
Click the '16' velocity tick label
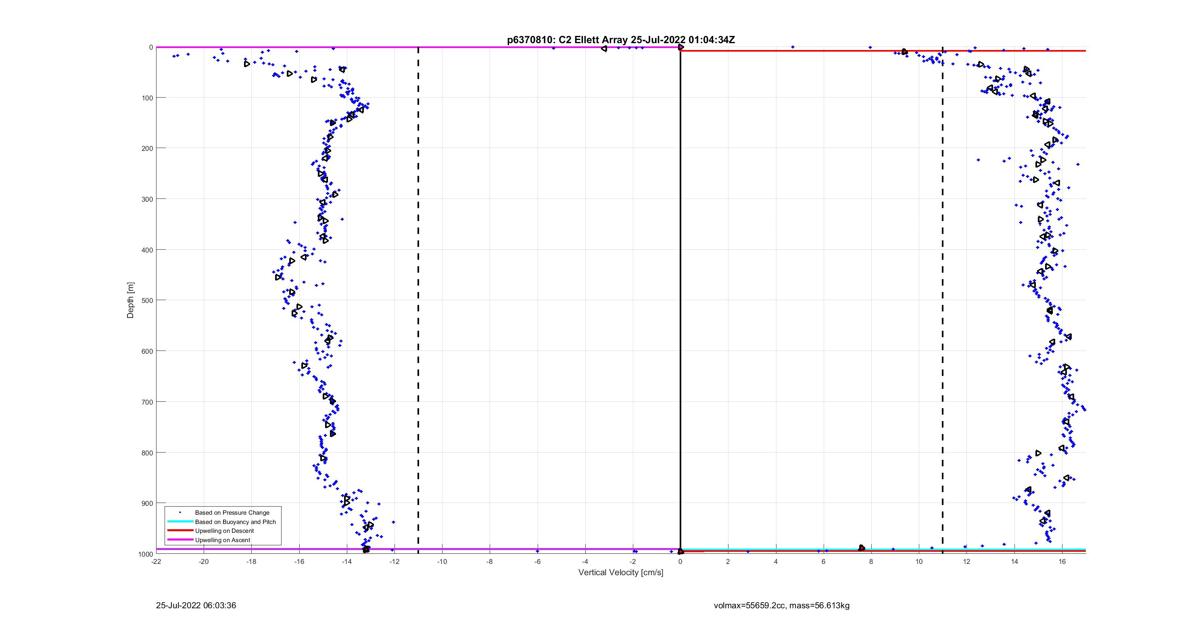[1062, 562]
